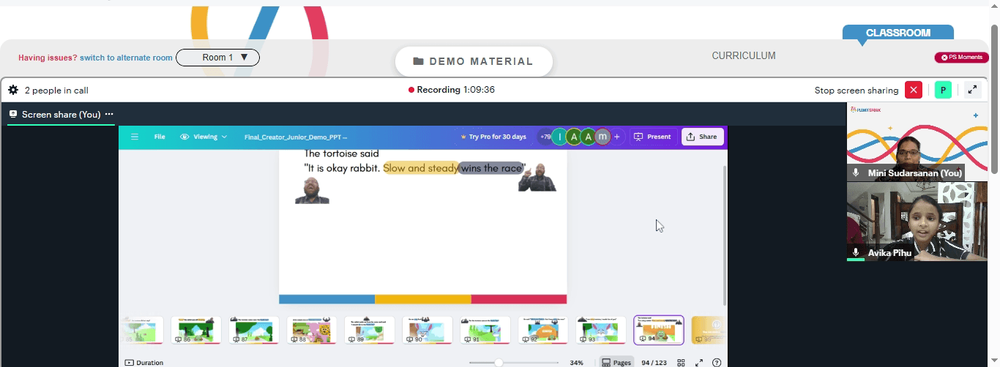Open the Canva Share button
Image resolution: width=1000 pixels, height=367 pixels.
tap(702, 137)
